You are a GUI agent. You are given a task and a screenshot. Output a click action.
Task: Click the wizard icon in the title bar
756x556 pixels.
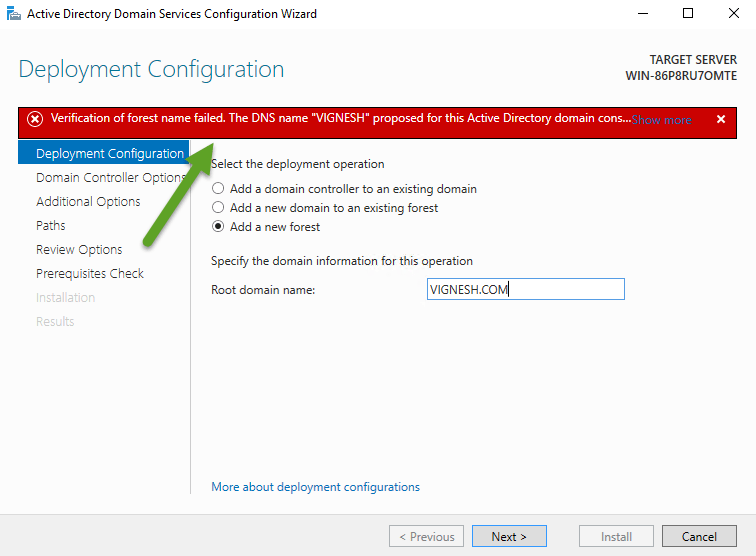tap(11, 14)
